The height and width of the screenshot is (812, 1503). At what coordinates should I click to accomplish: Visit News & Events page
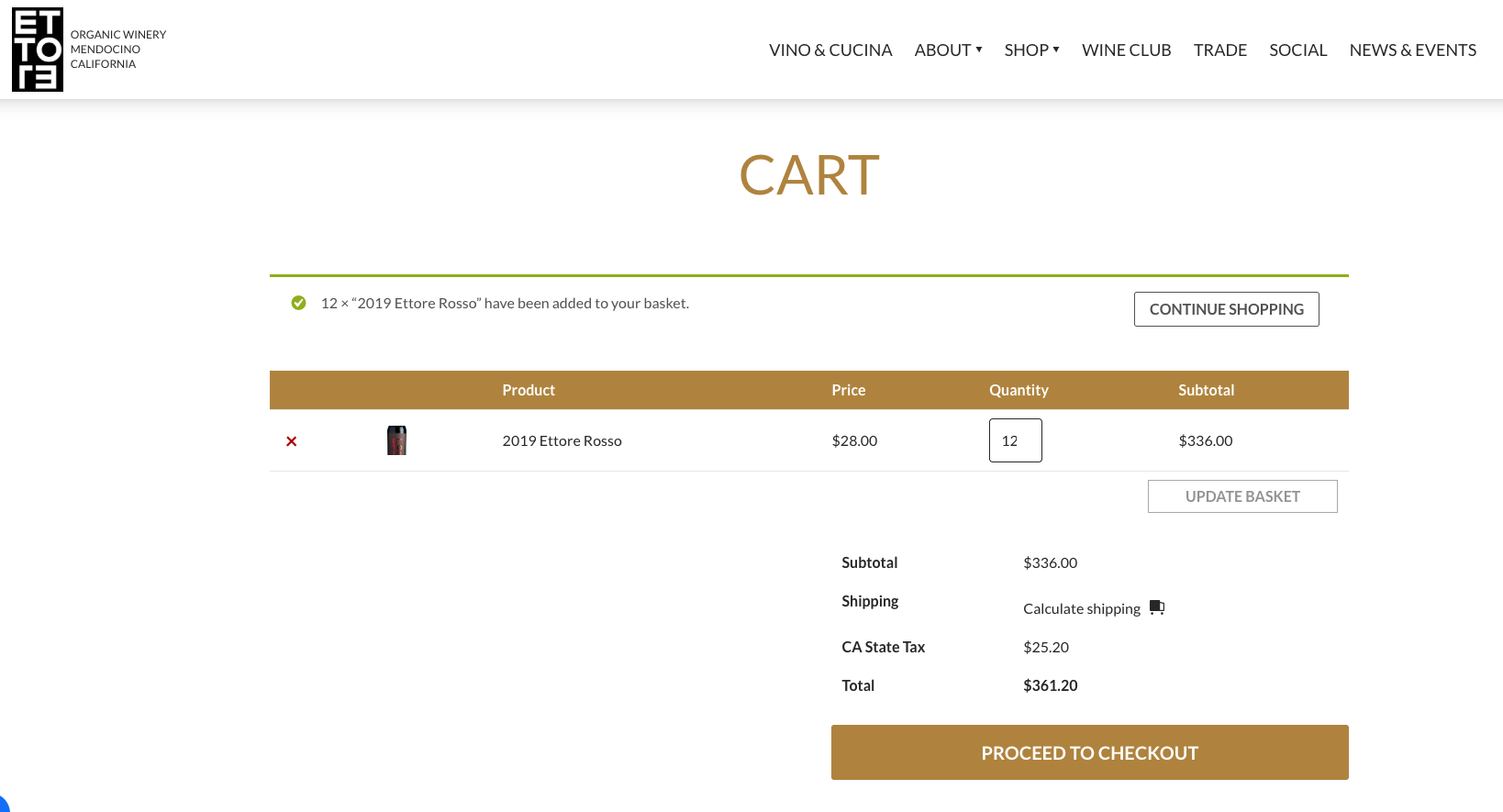[x=1412, y=50]
